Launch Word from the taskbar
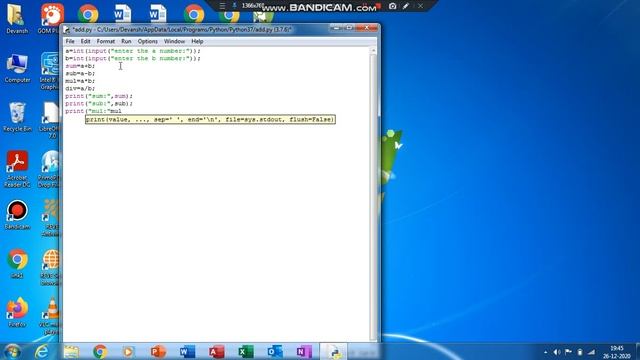The image size is (640, 360). coord(187,351)
